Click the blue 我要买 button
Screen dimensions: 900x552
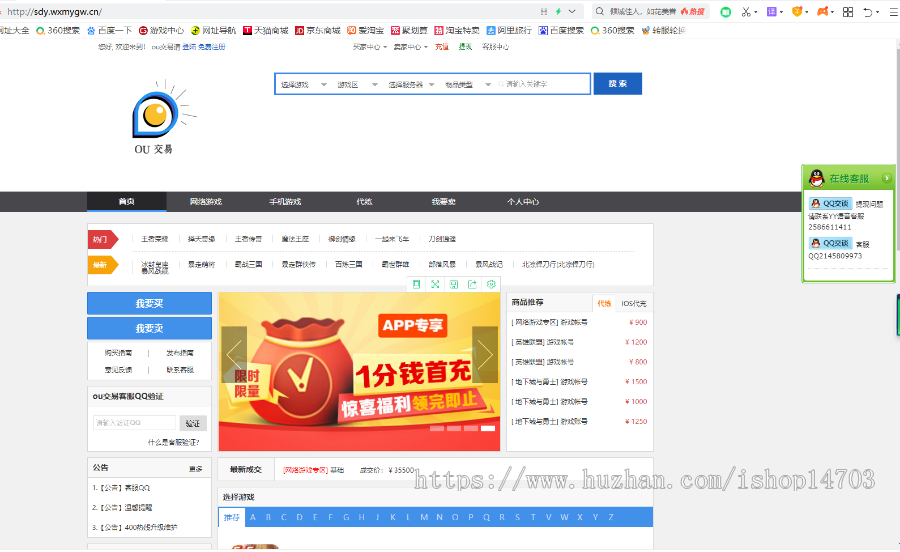point(149,304)
